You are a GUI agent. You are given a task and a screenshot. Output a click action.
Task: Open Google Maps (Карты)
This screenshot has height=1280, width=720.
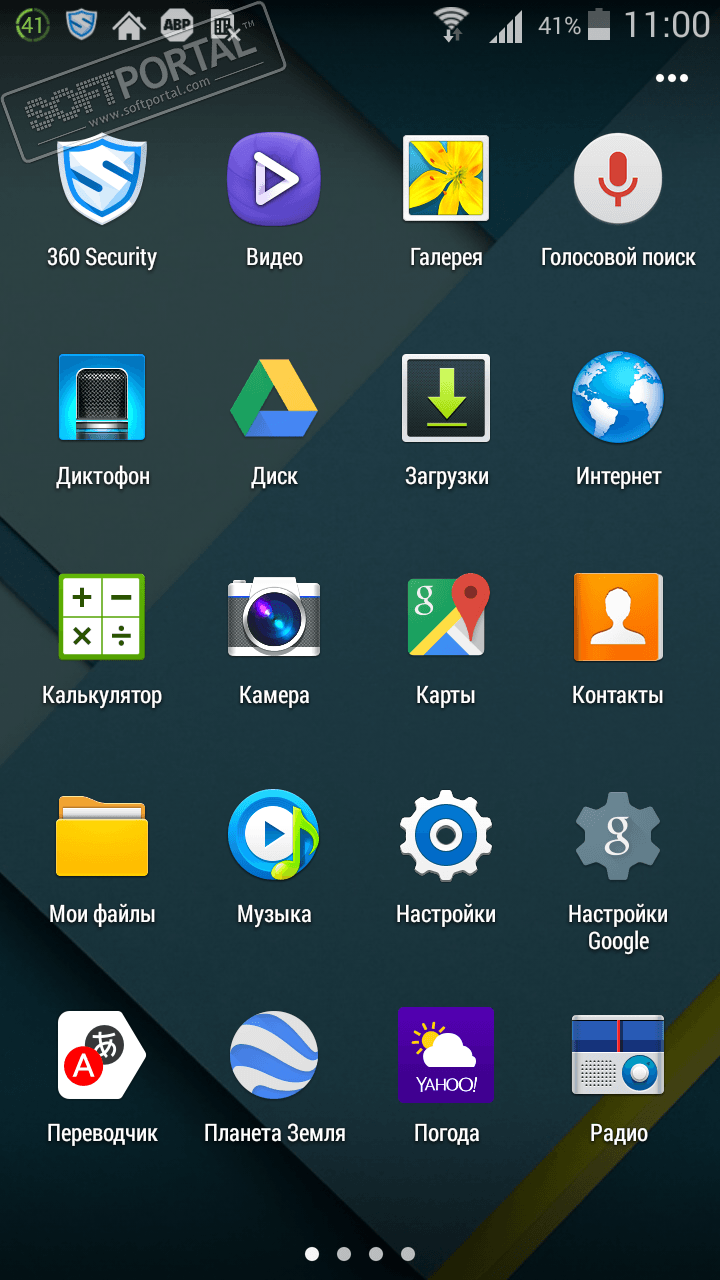click(446, 616)
